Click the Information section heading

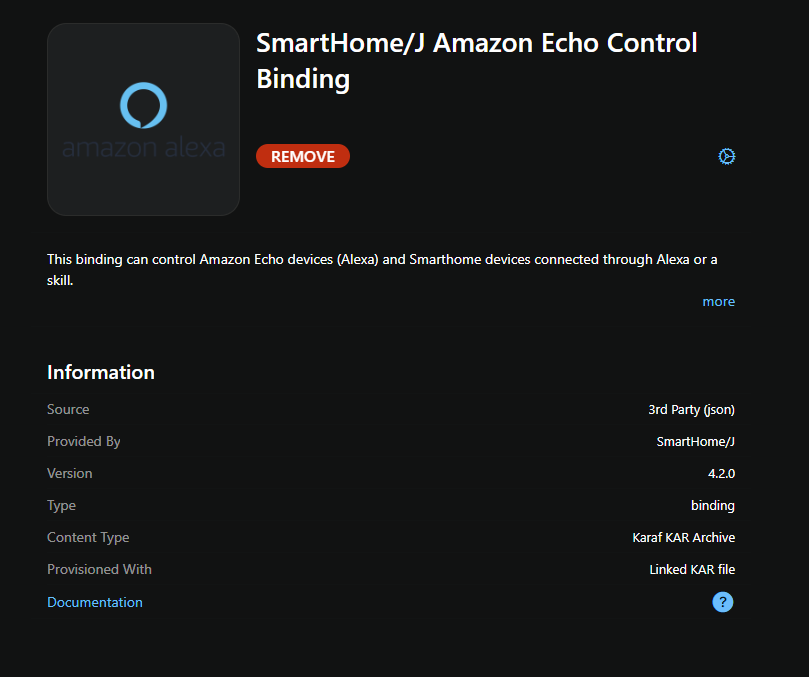click(101, 372)
